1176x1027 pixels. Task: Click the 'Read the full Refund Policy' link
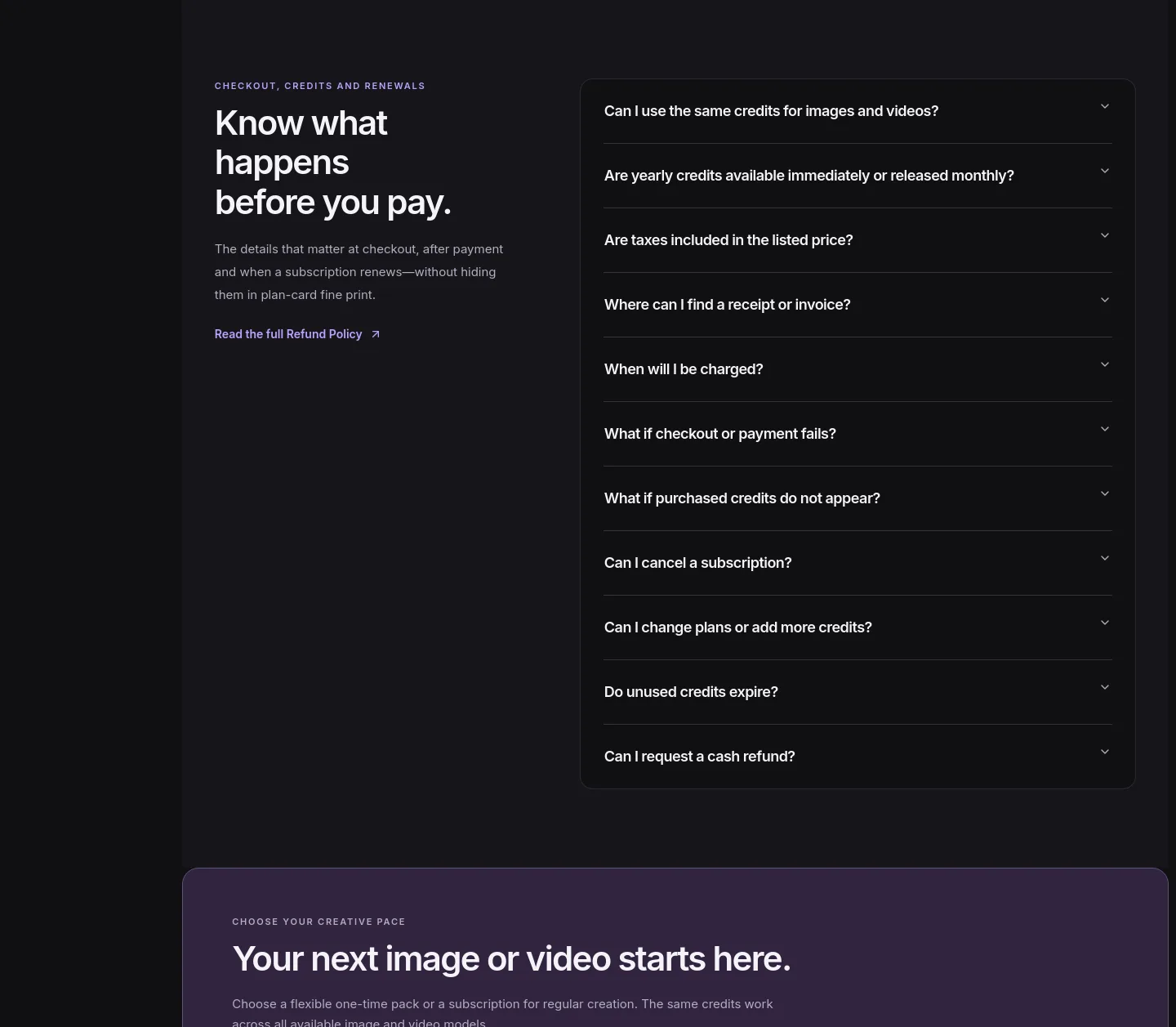coord(297,334)
